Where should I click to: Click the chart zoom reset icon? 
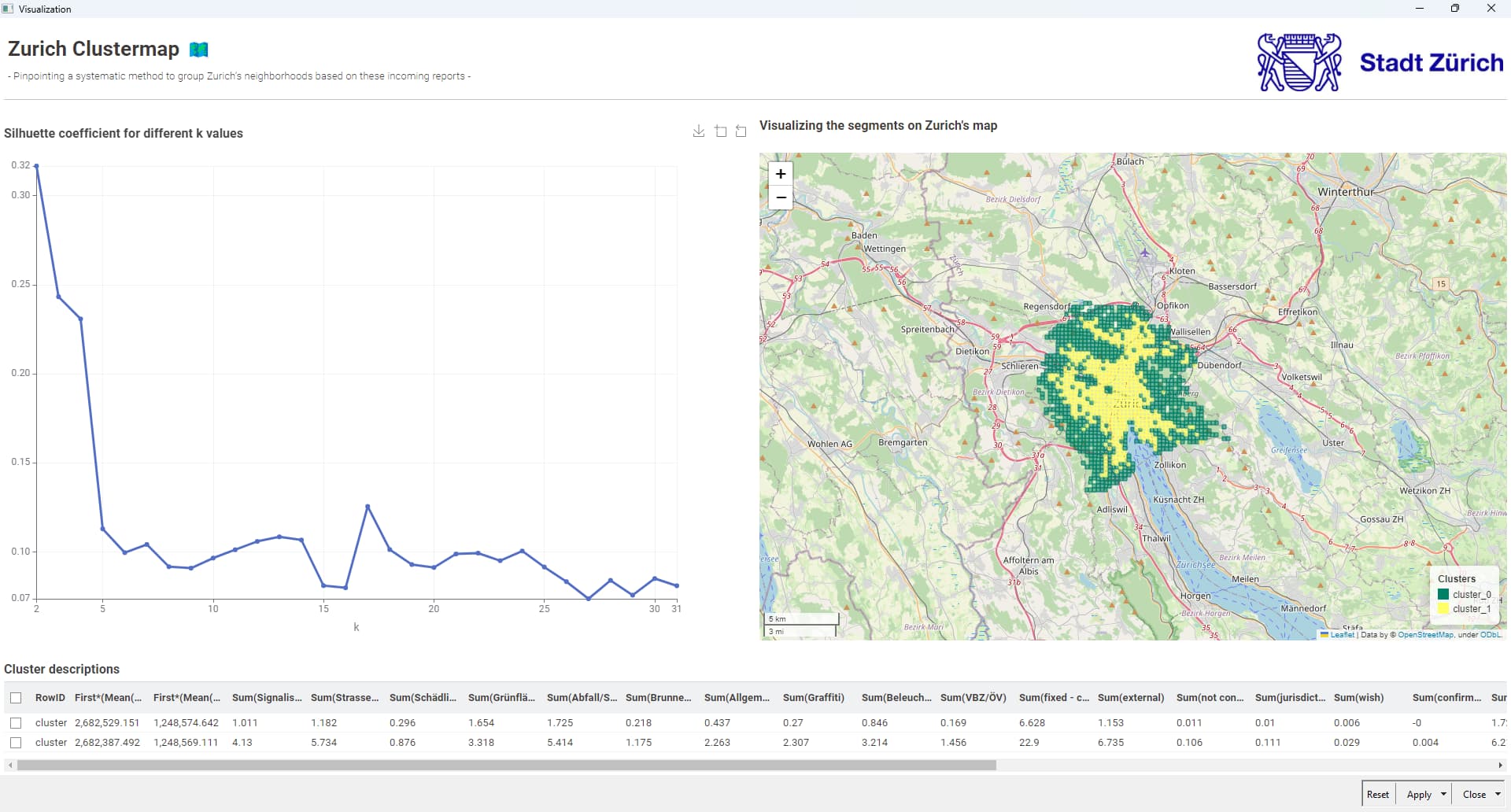pos(741,131)
